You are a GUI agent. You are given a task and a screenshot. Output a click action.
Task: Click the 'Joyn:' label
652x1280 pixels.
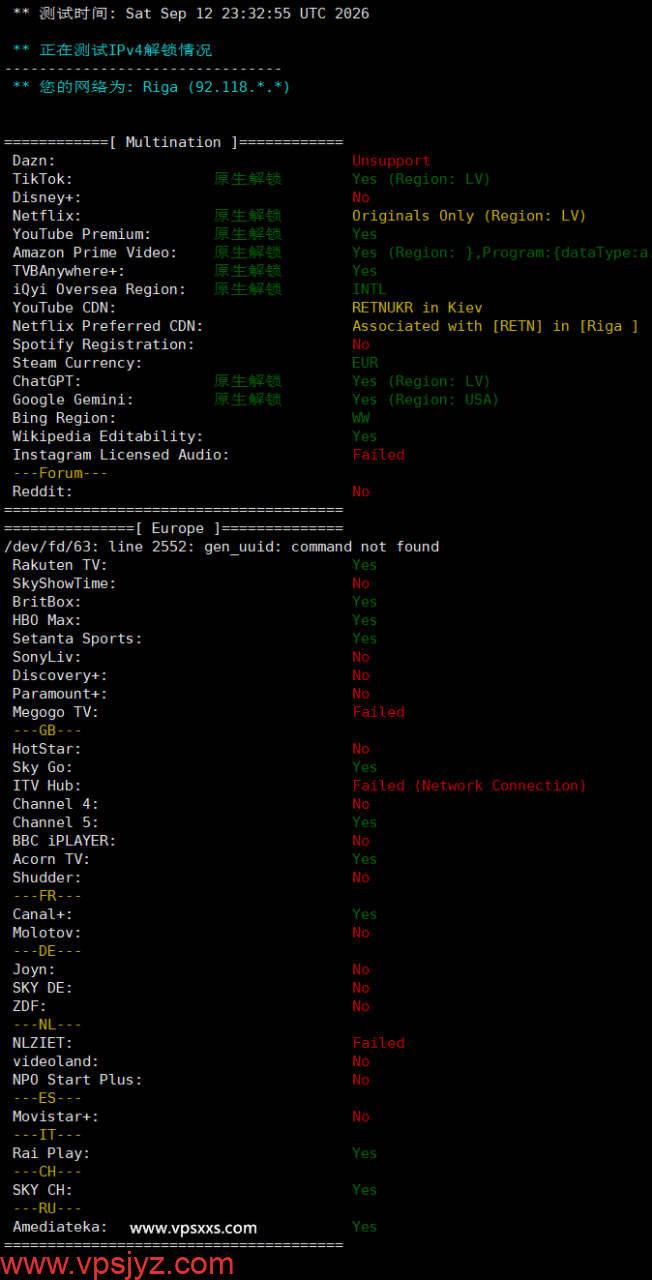click(x=34, y=969)
